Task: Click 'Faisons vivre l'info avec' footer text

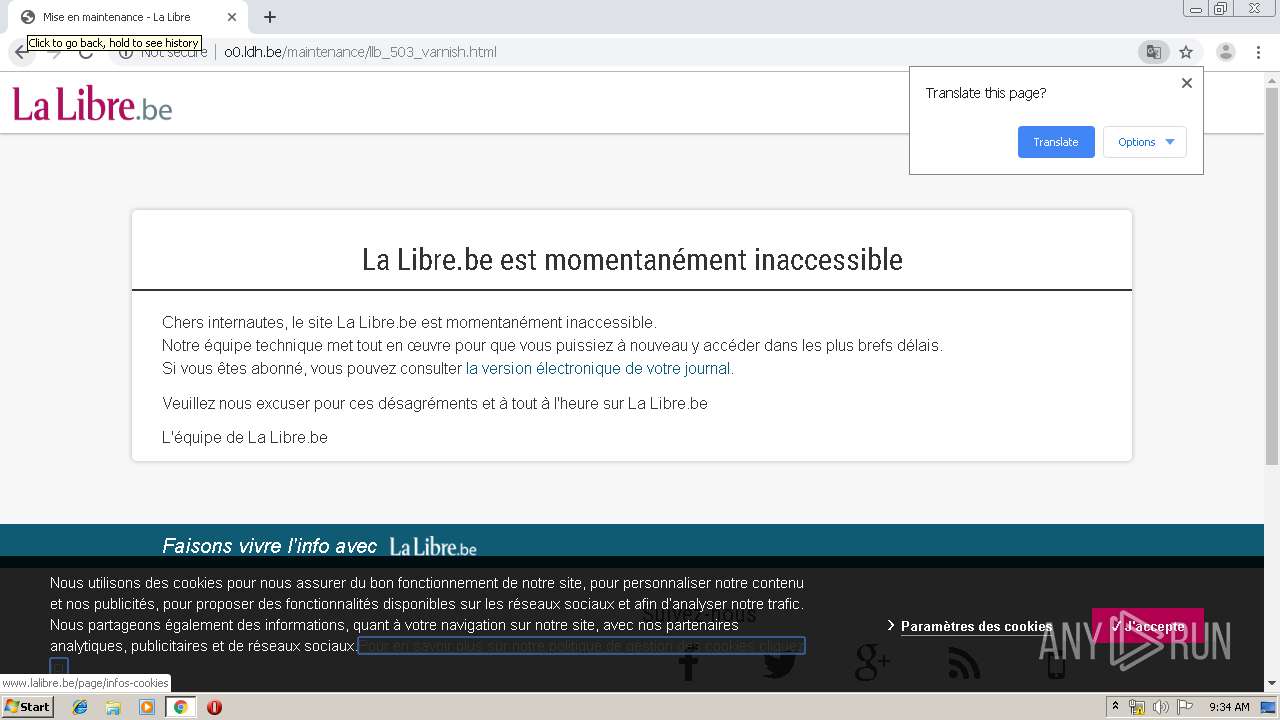Action: pos(269,546)
